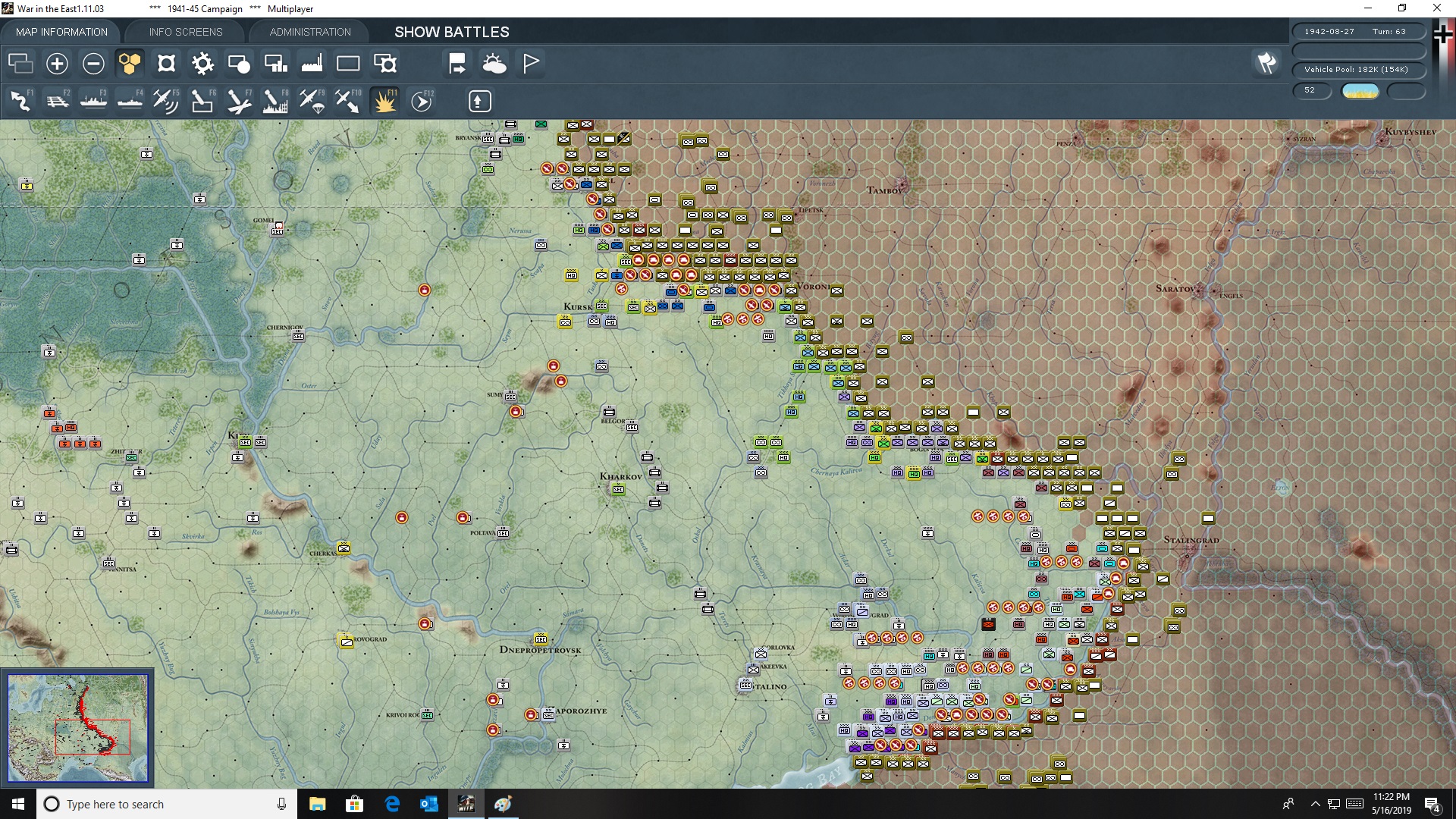Select F10 air transfer mode icon
The image size is (1456, 819).
pos(348,101)
